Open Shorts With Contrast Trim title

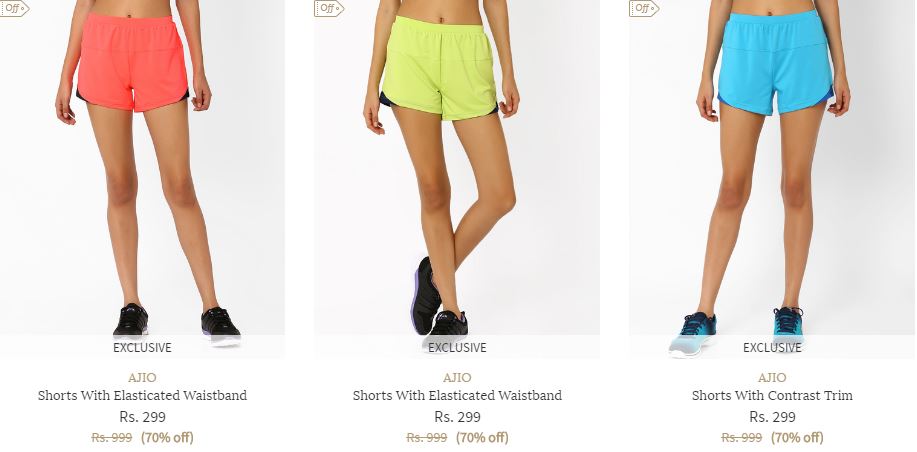[772, 395]
